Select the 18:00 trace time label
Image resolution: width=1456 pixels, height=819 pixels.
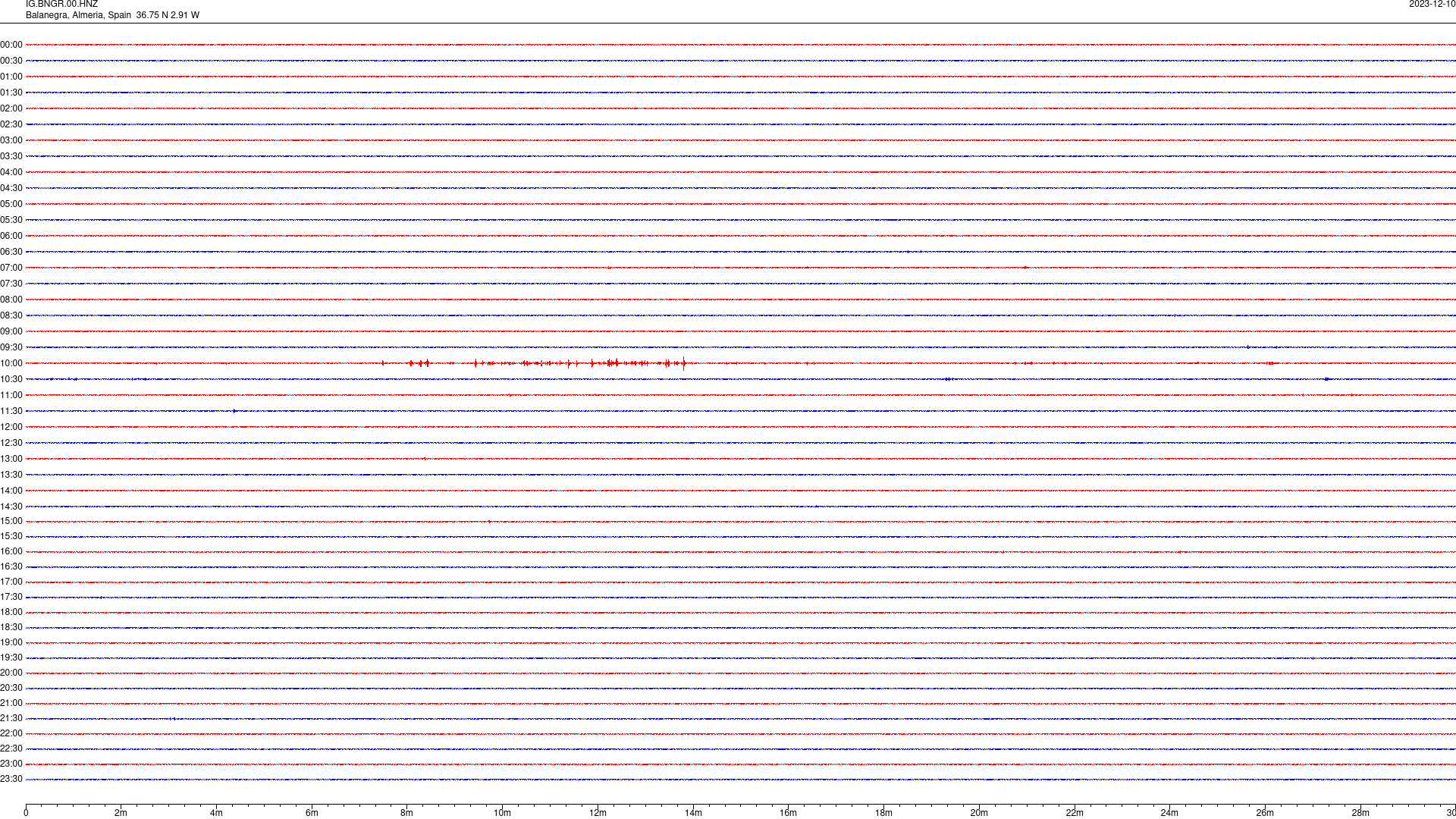pos(11,612)
